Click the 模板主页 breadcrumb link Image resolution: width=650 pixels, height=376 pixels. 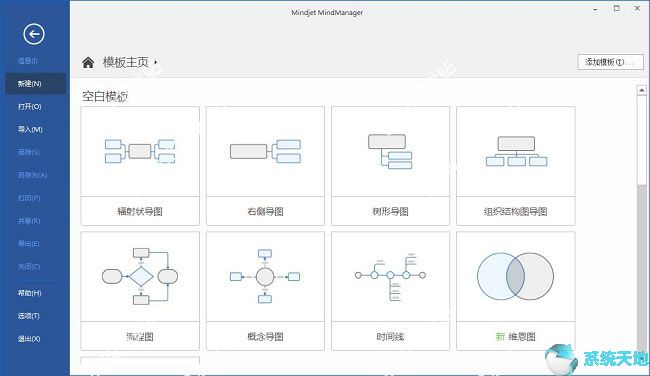[x=126, y=62]
